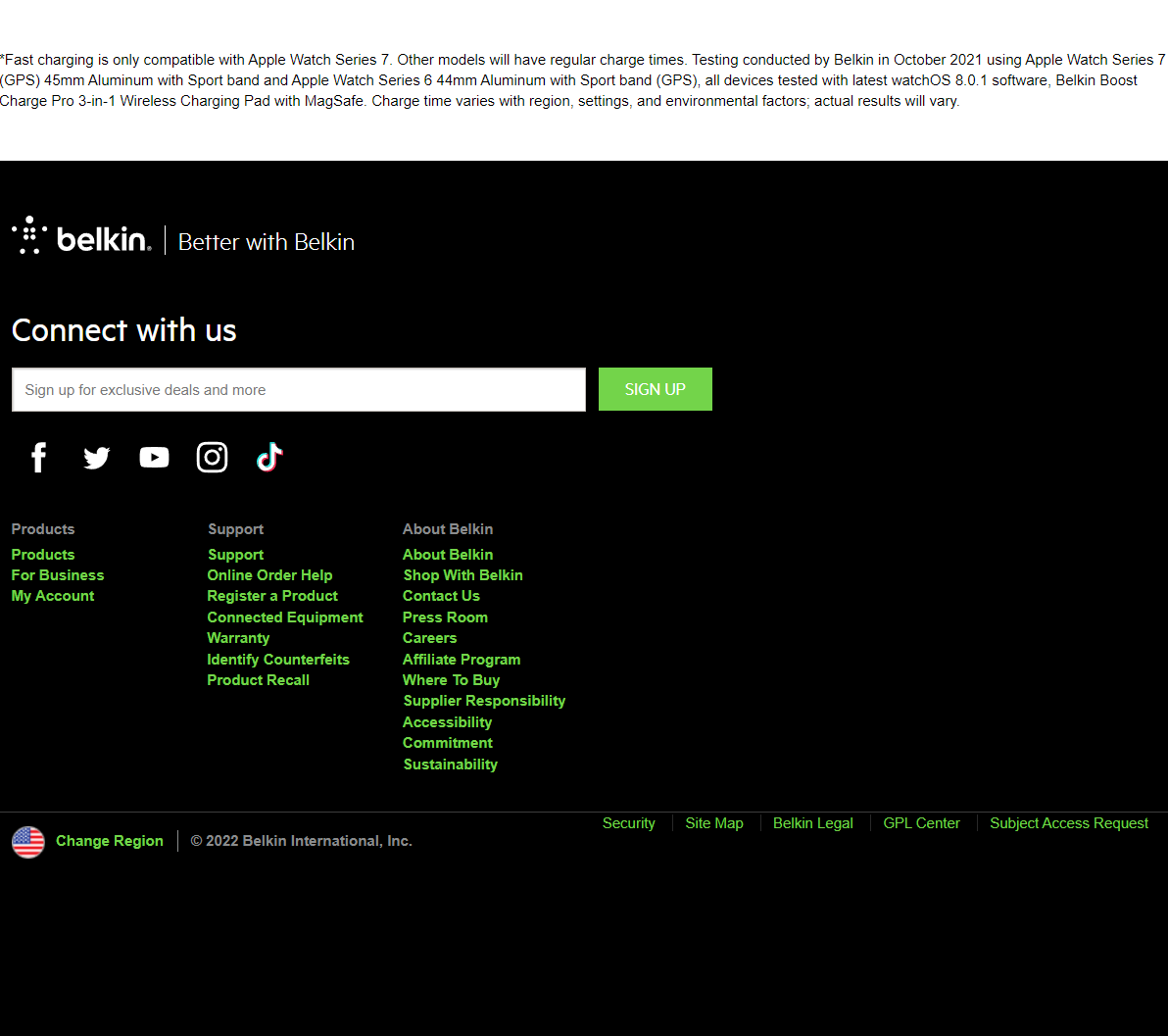Click the Better with Belkin tagline
The image size is (1168, 1036).
(266, 241)
